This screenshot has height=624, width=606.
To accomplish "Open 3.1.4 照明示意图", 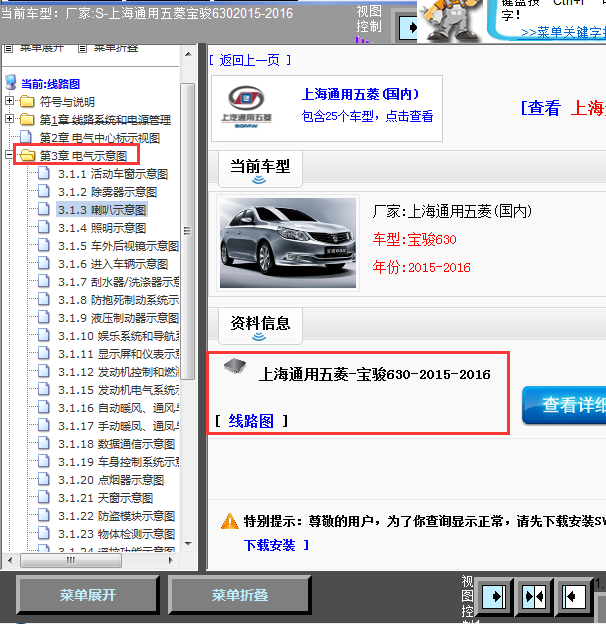I will coord(102,228).
